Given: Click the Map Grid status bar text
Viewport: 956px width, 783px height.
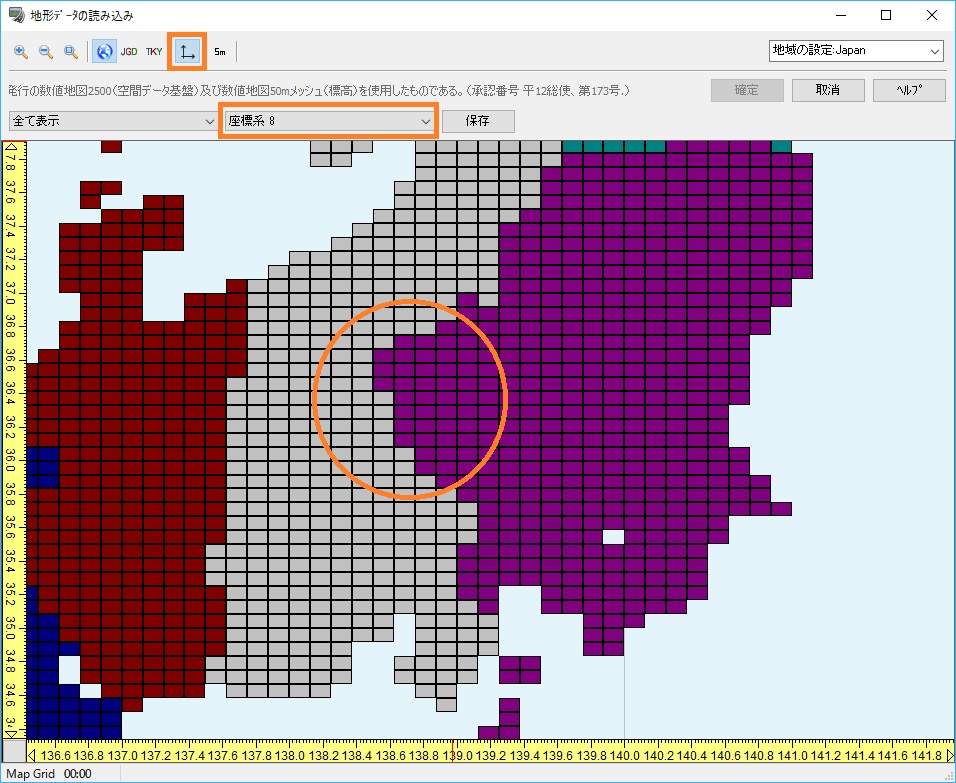Looking at the screenshot, I should (30, 774).
